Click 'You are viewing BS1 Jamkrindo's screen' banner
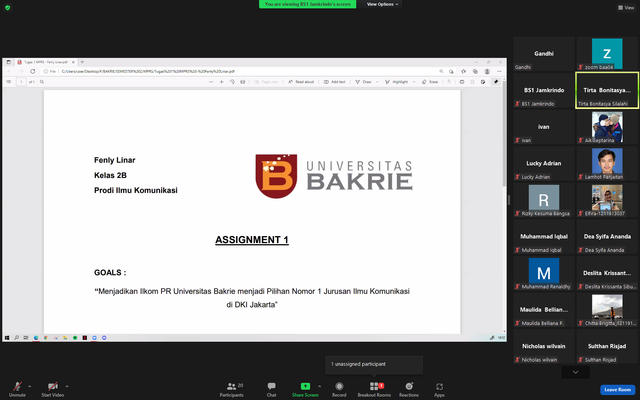Image resolution: width=640 pixels, height=400 pixels. click(x=307, y=4)
